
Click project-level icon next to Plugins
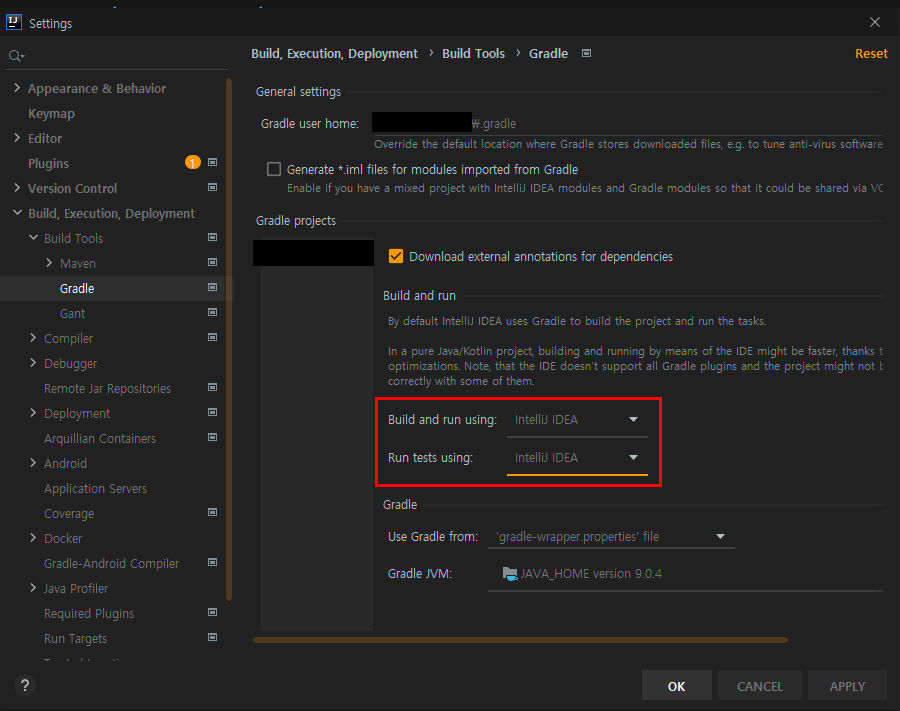point(212,162)
